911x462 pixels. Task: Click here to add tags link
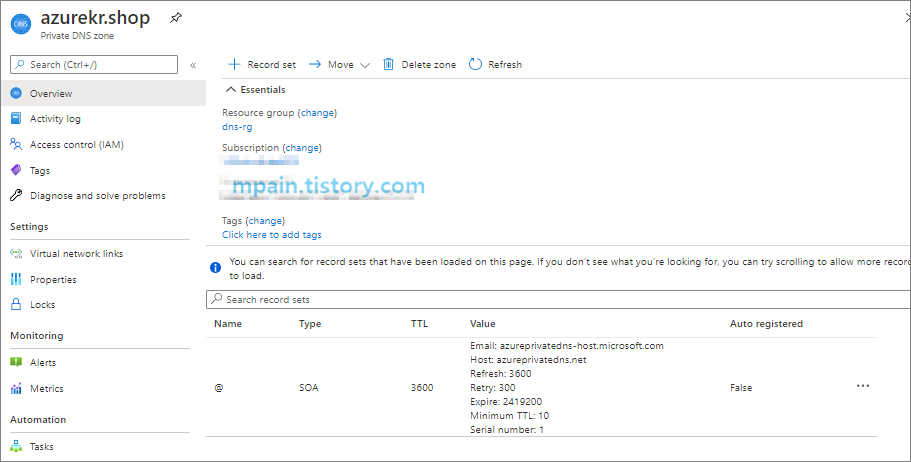(x=271, y=235)
